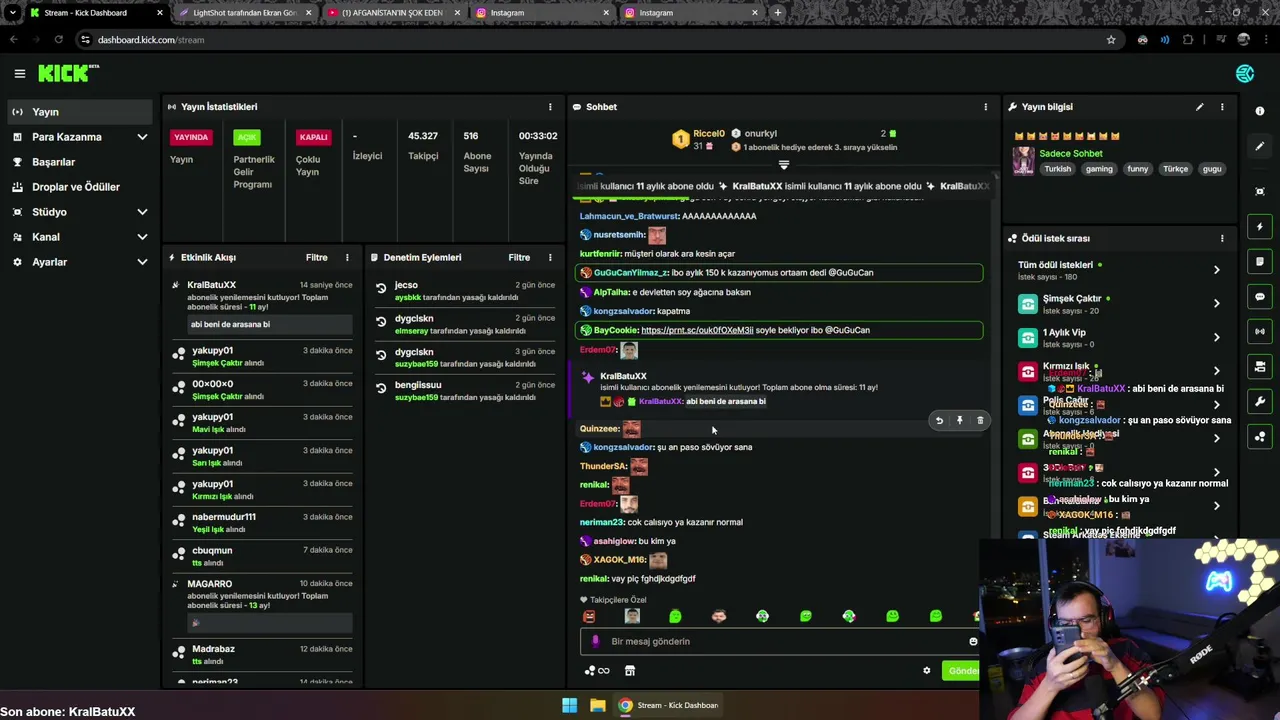Click the pencil edit icon in the right sidebar

coord(1260,146)
